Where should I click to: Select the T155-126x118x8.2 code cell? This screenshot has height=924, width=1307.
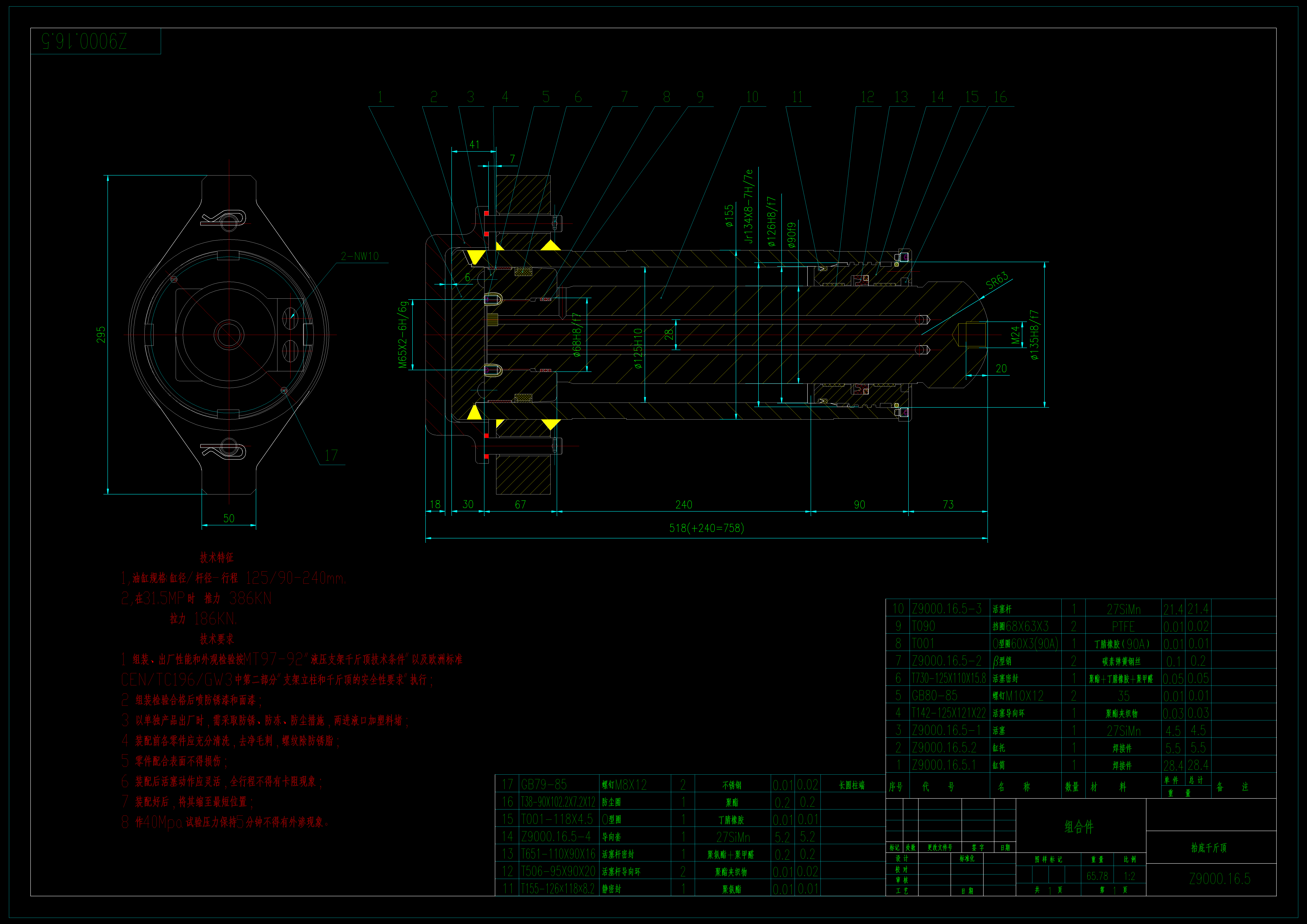559,889
